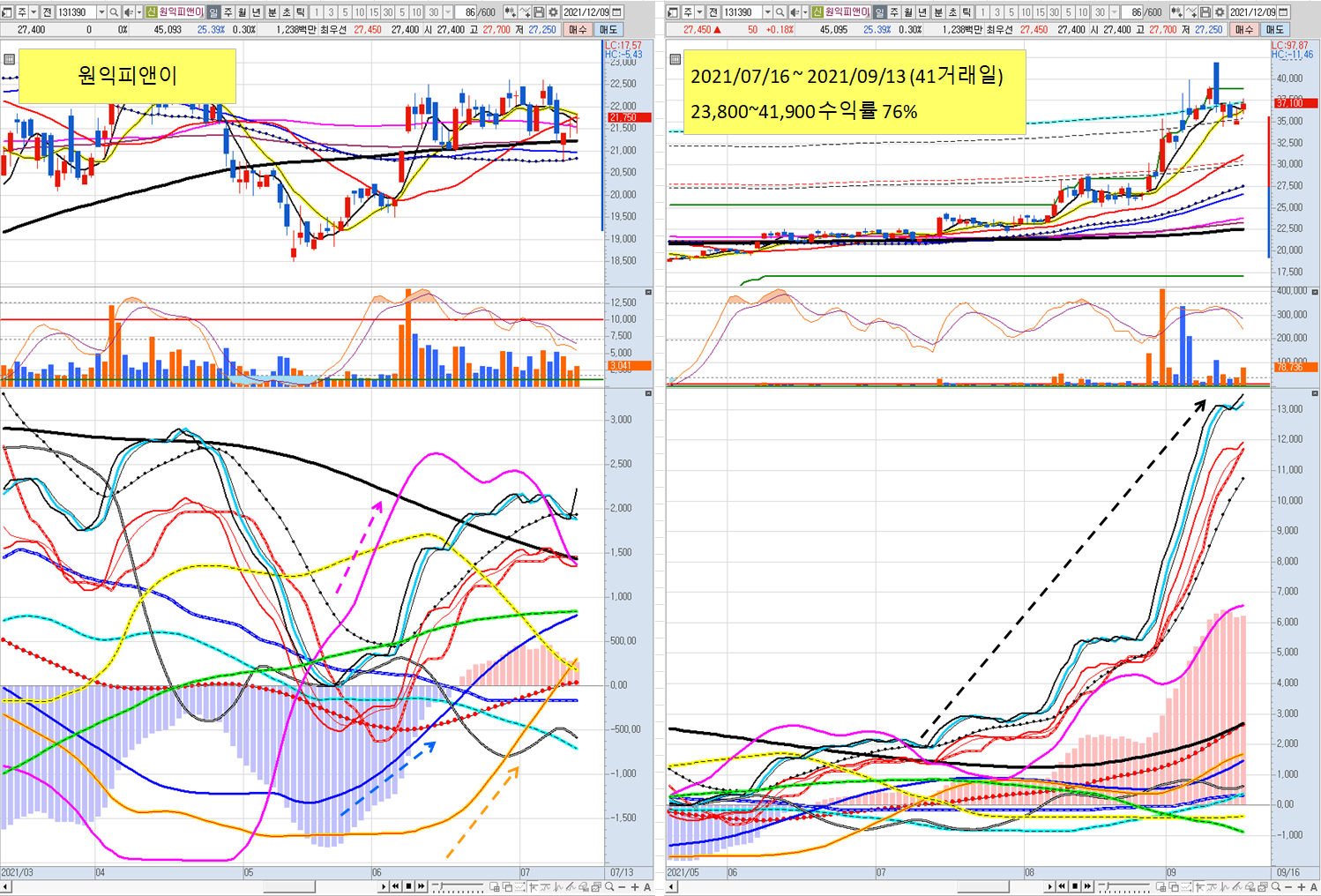Open chart line tool in left chart toolbar

click(x=524, y=12)
